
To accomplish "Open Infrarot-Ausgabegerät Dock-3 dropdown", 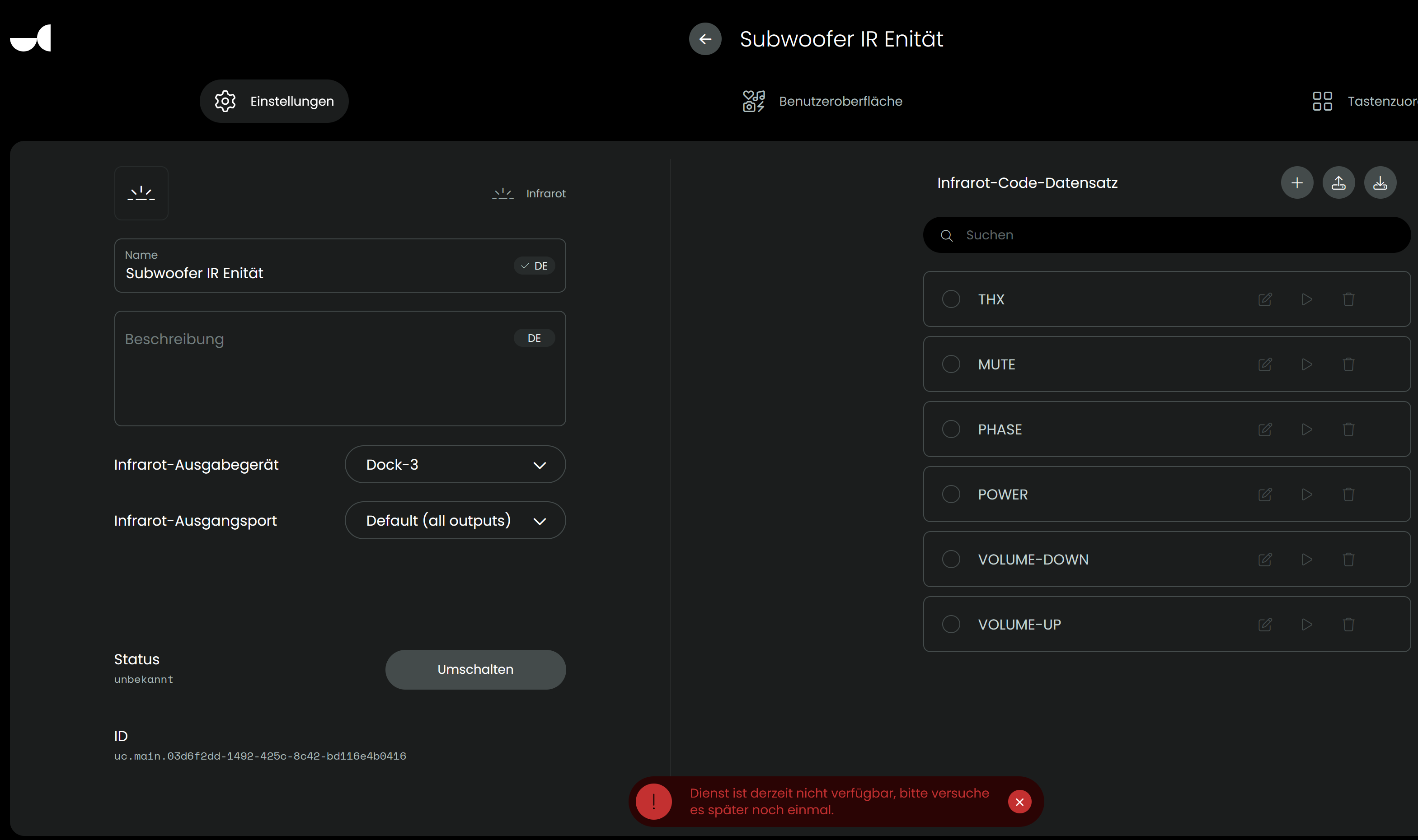I will (x=455, y=465).
